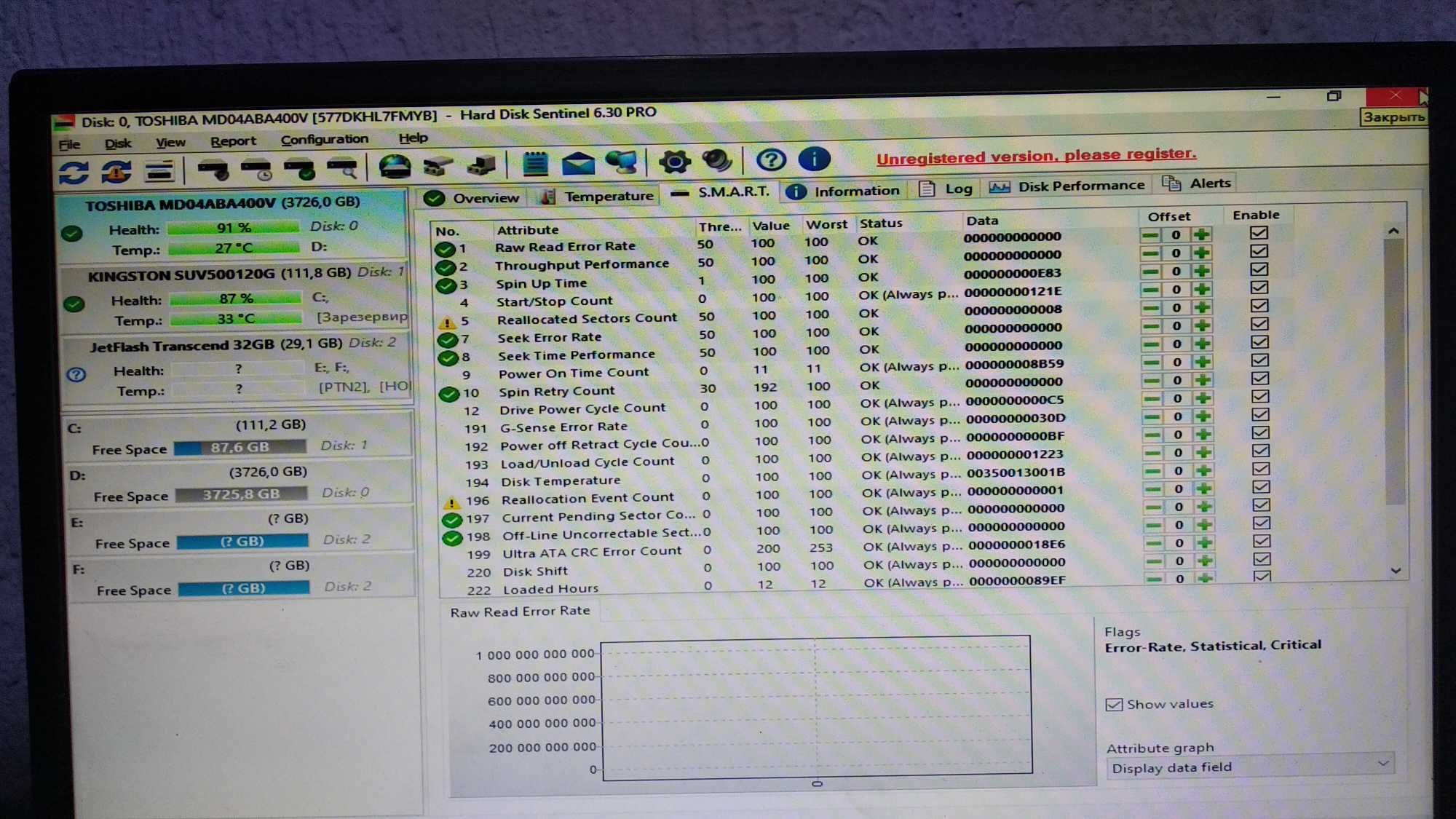Click the Refresh disks toolbar icon

click(74, 173)
